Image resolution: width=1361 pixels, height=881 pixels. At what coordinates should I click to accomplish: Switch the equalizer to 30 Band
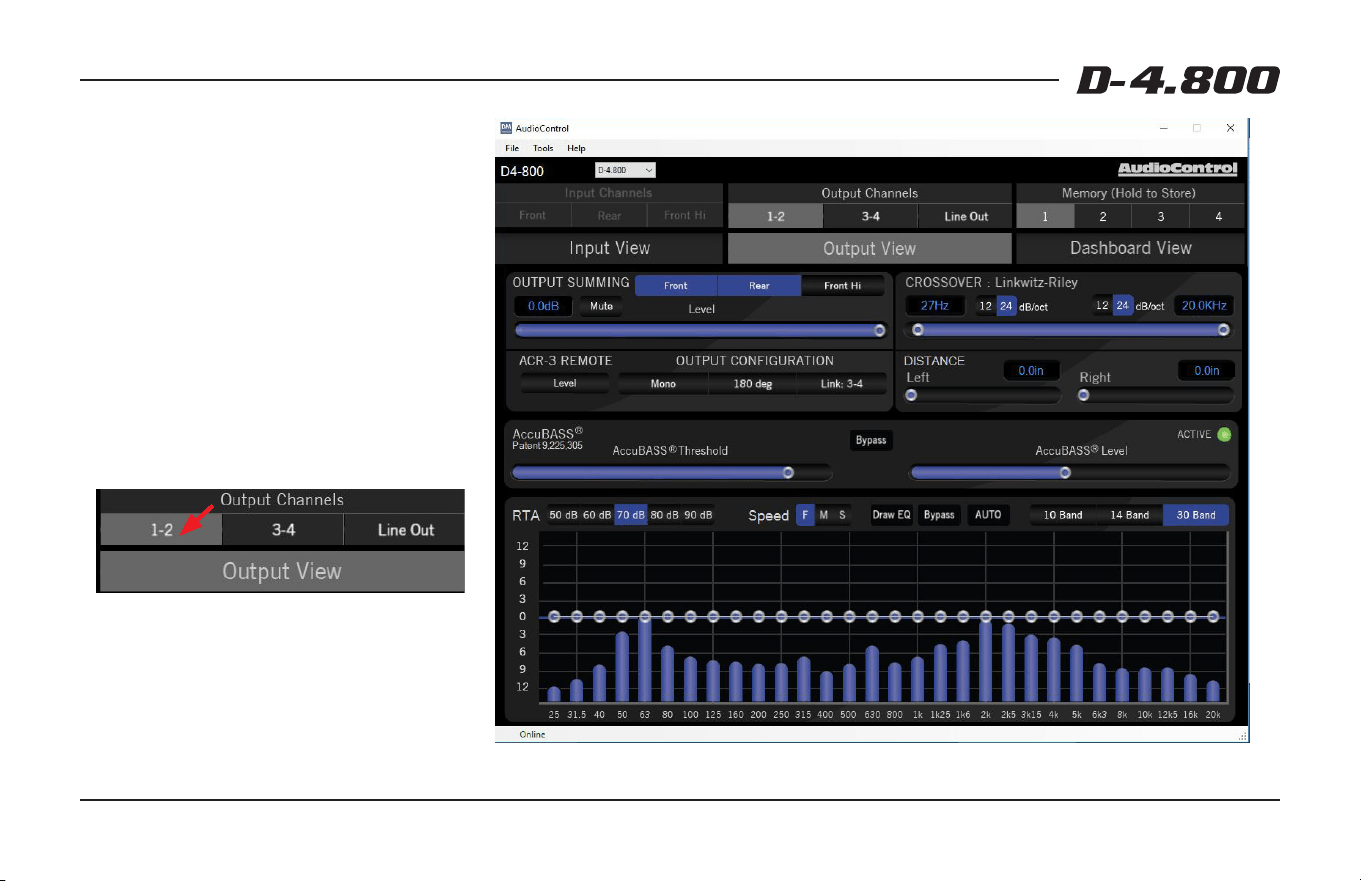click(1196, 515)
